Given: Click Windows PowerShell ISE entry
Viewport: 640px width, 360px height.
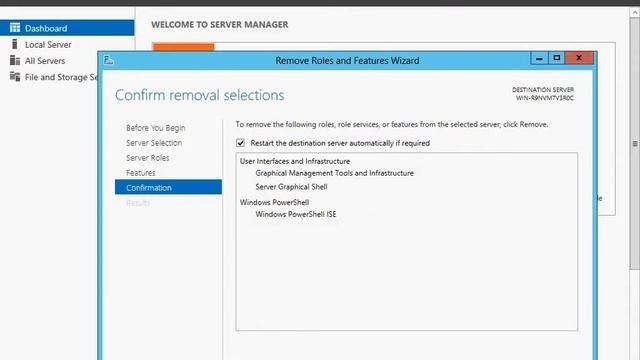Looking at the screenshot, I should click(296, 214).
